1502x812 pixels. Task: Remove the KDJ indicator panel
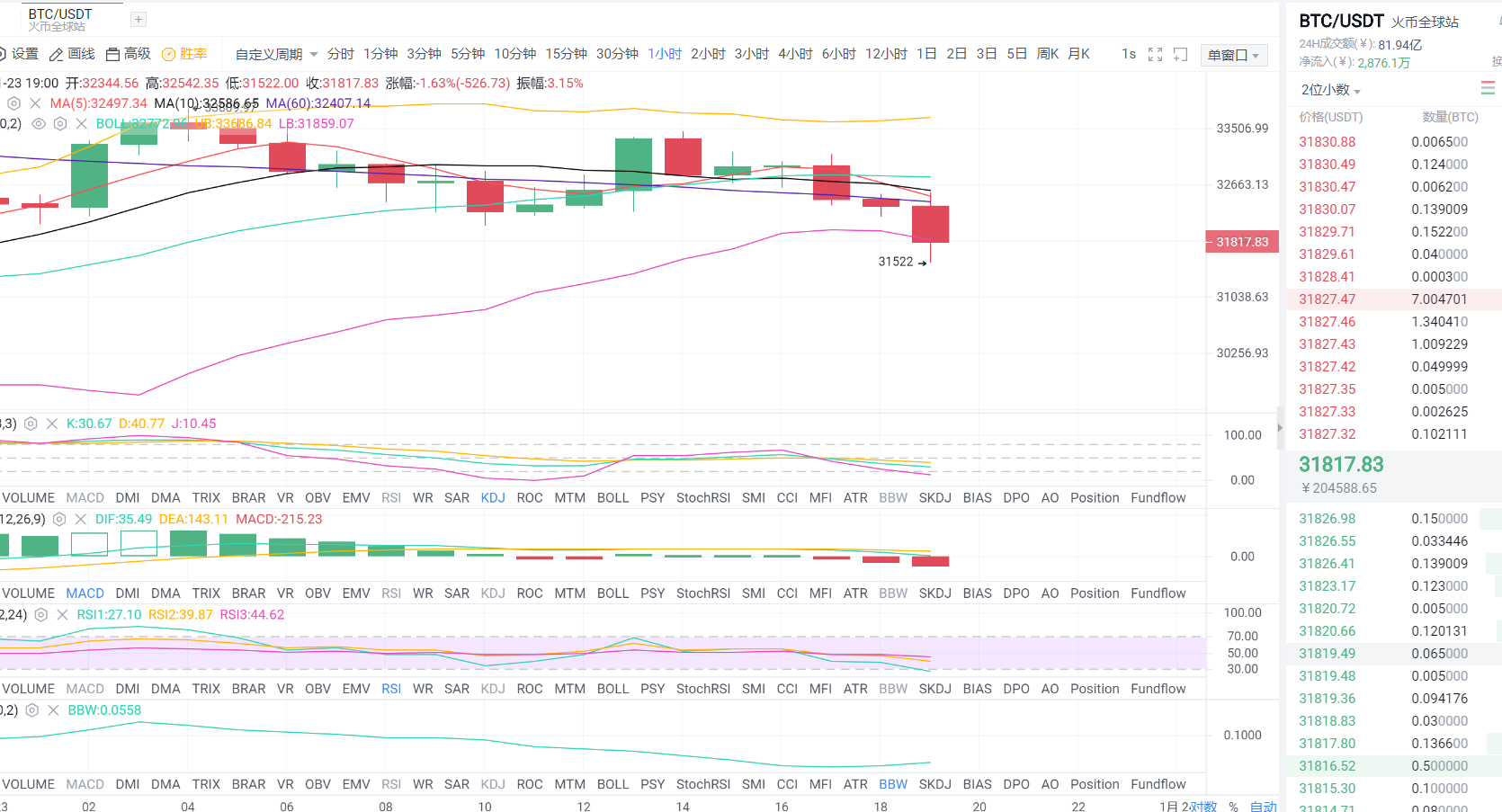pos(51,424)
